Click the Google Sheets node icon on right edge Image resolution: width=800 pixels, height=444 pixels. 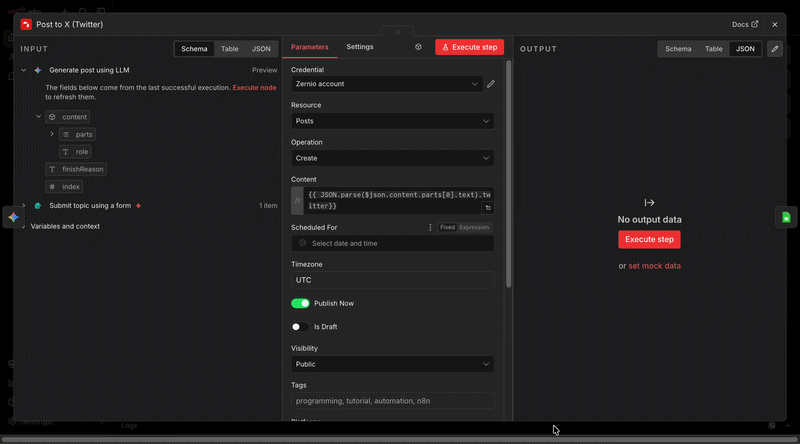tap(786, 217)
